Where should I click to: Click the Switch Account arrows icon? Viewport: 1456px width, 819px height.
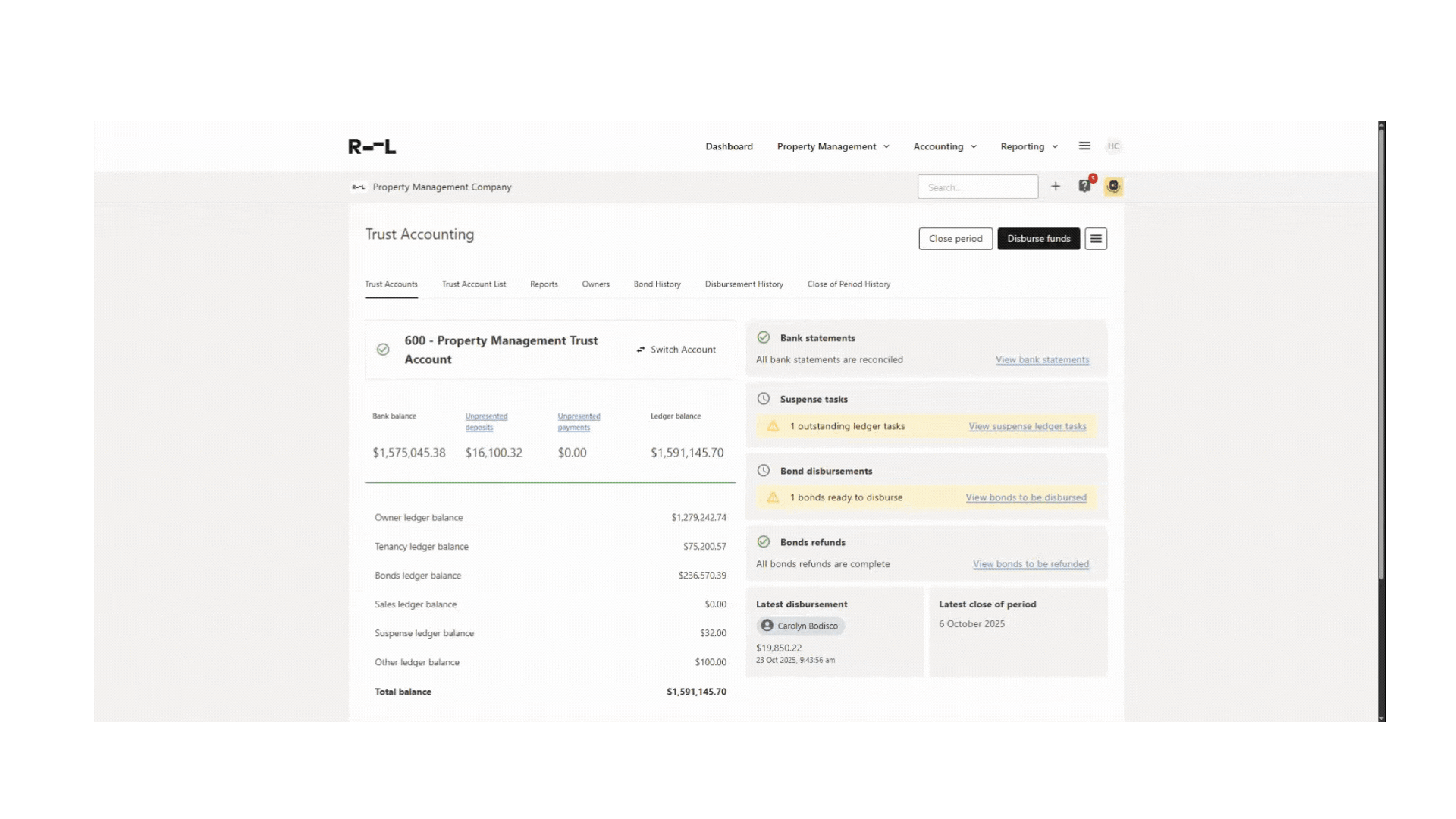tap(641, 350)
